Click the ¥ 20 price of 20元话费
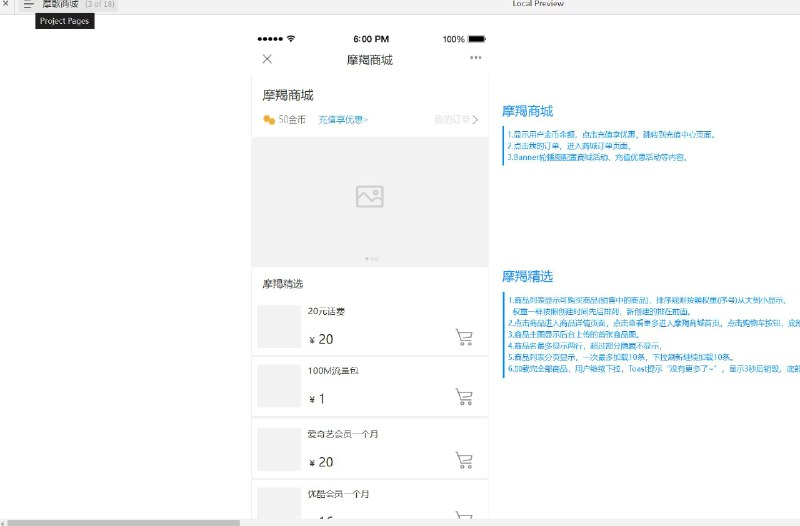 (x=321, y=339)
